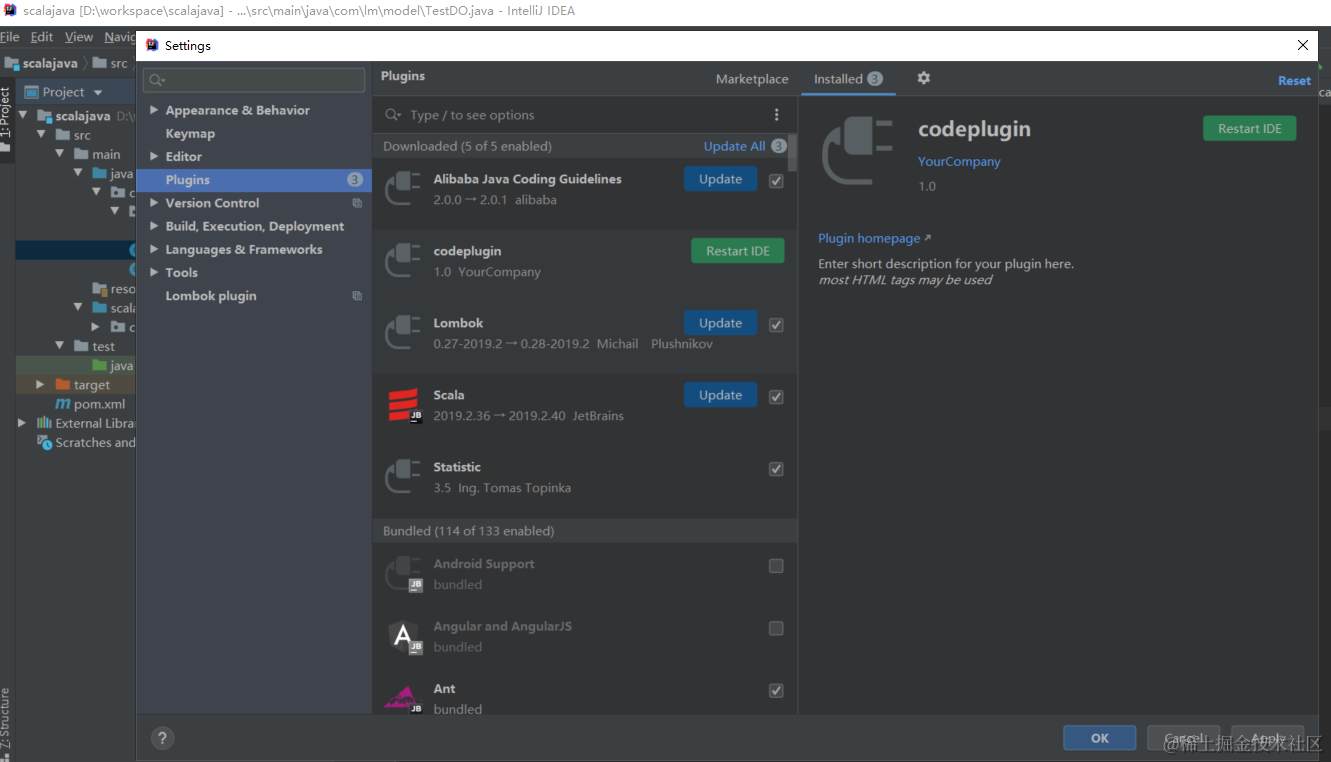
Task: Open the Edit menu
Action: (x=42, y=37)
